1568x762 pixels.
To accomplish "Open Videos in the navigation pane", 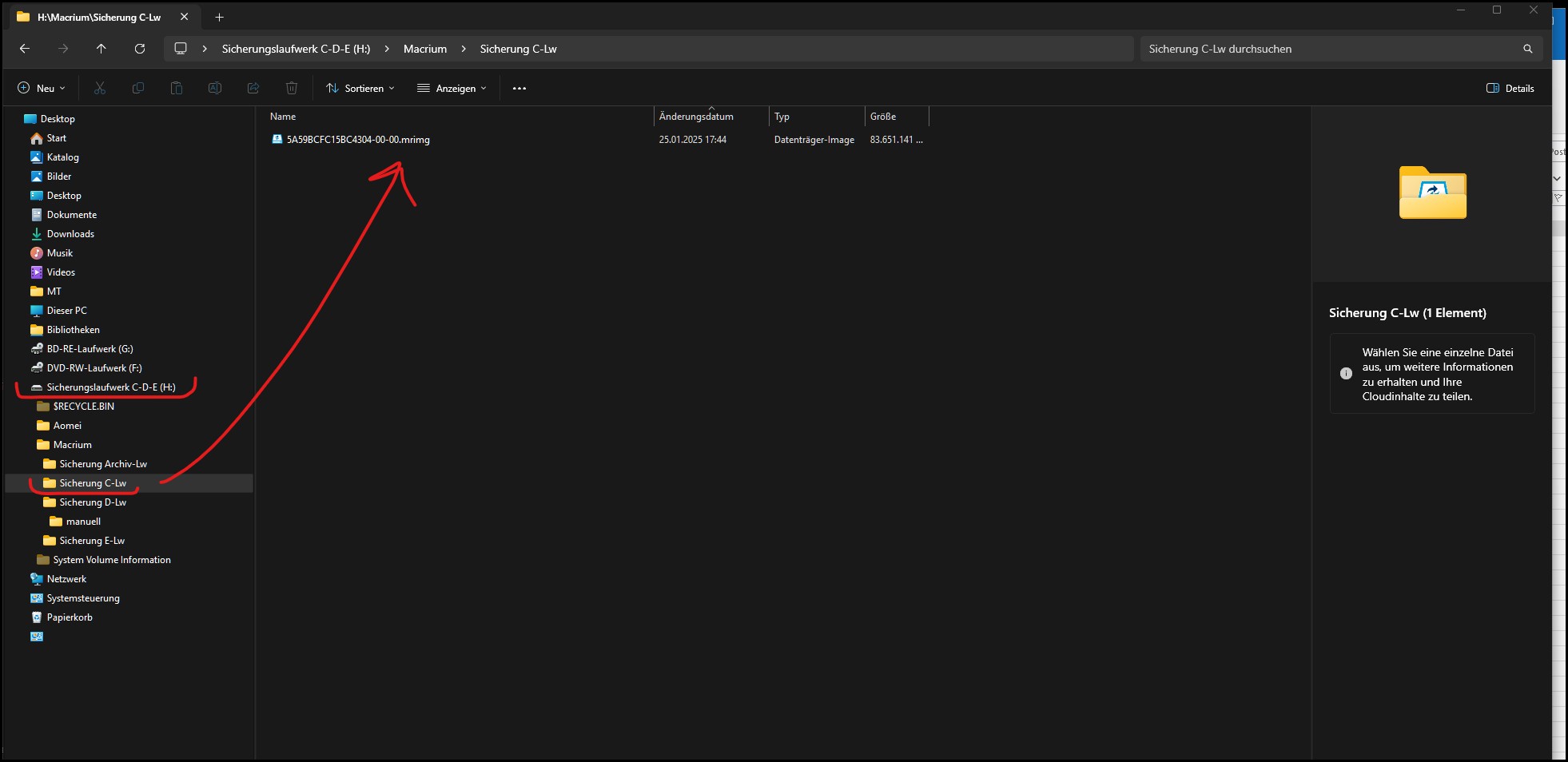I will [x=61, y=272].
